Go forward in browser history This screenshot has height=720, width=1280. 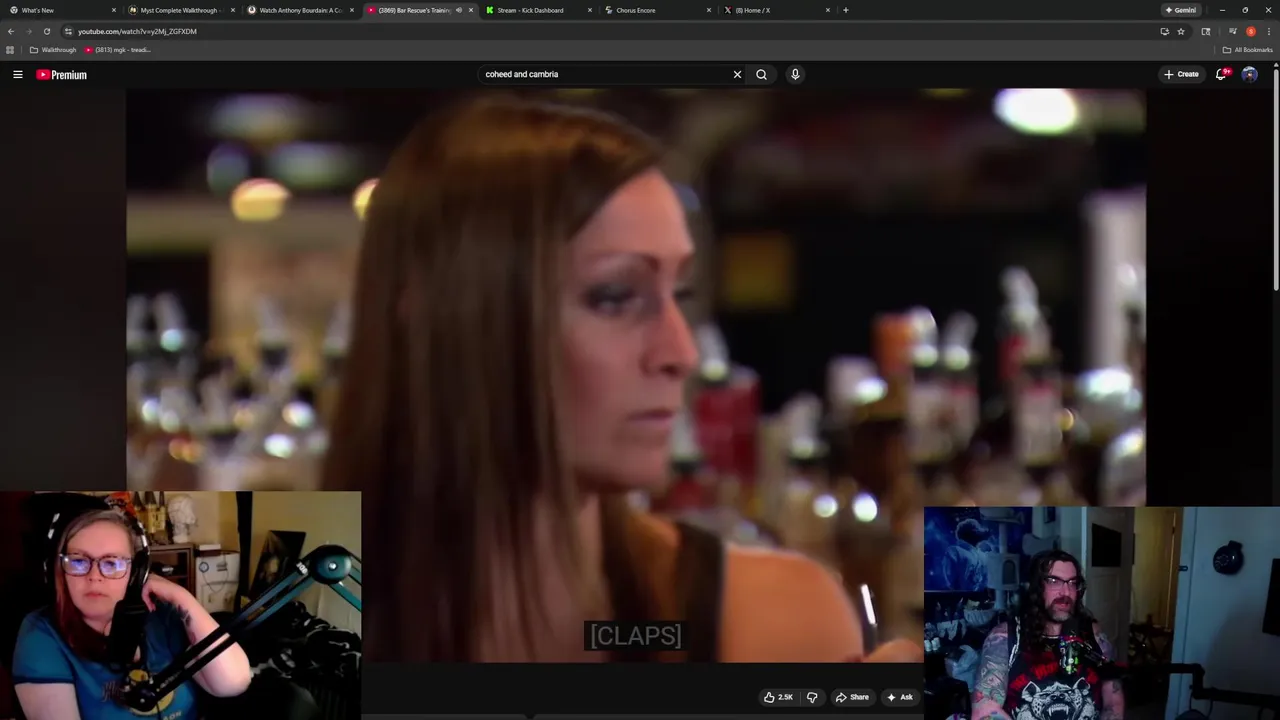(28, 31)
